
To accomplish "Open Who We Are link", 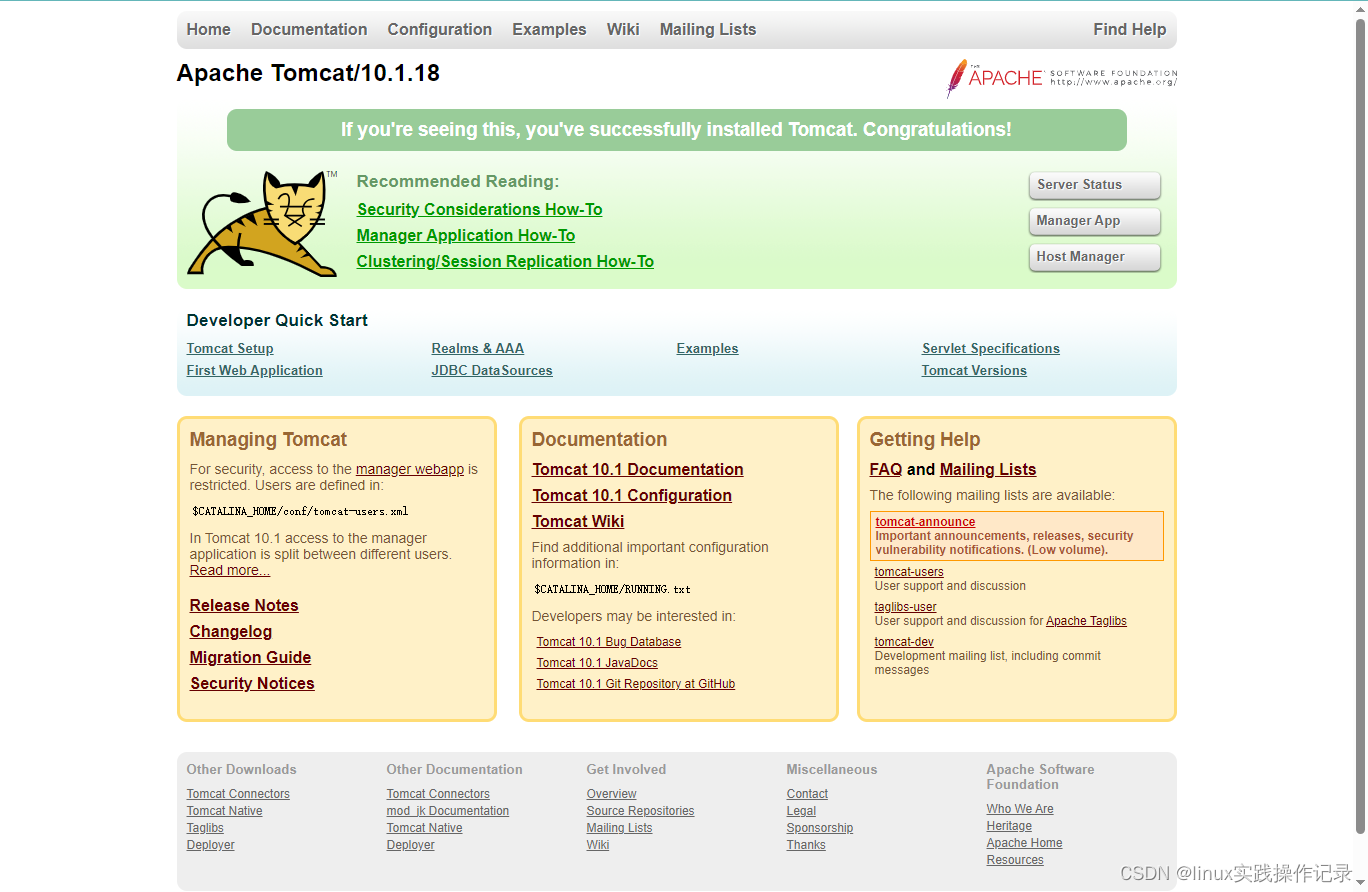I will 1020,809.
